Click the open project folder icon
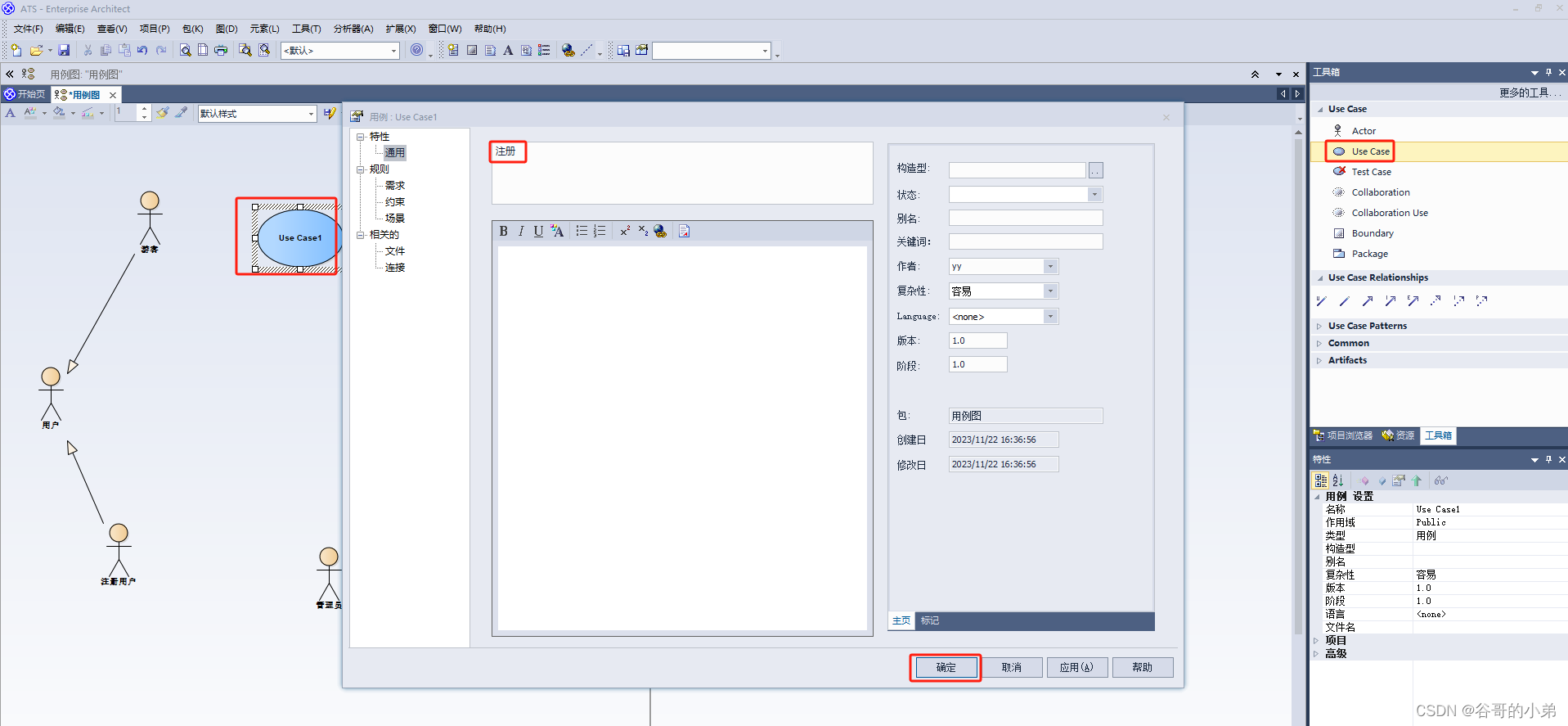 36,50
